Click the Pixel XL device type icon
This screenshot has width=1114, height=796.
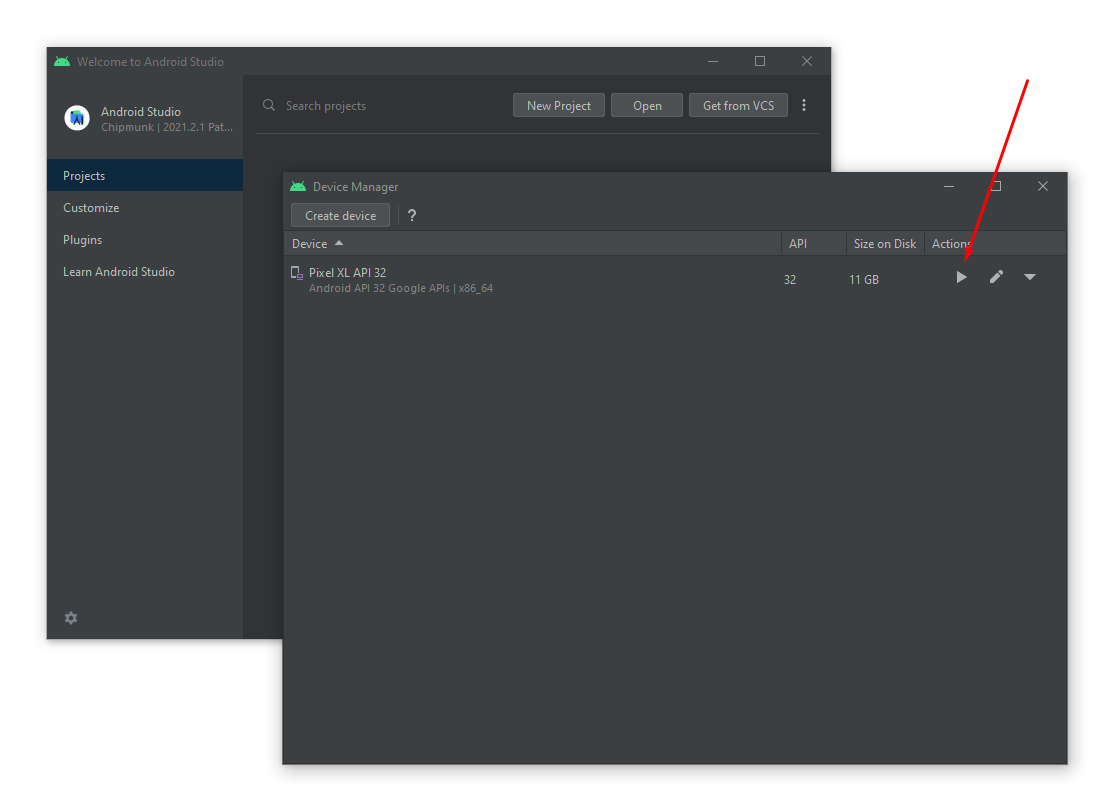pyautogui.click(x=297, y=273)
